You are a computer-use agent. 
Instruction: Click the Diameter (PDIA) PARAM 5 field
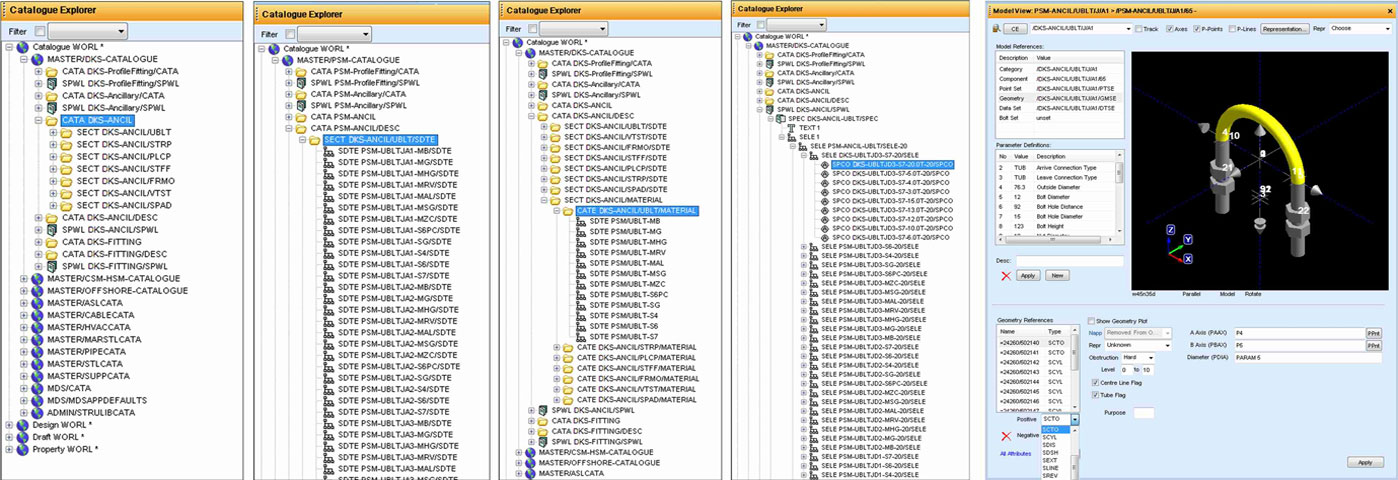[1307, 357]
